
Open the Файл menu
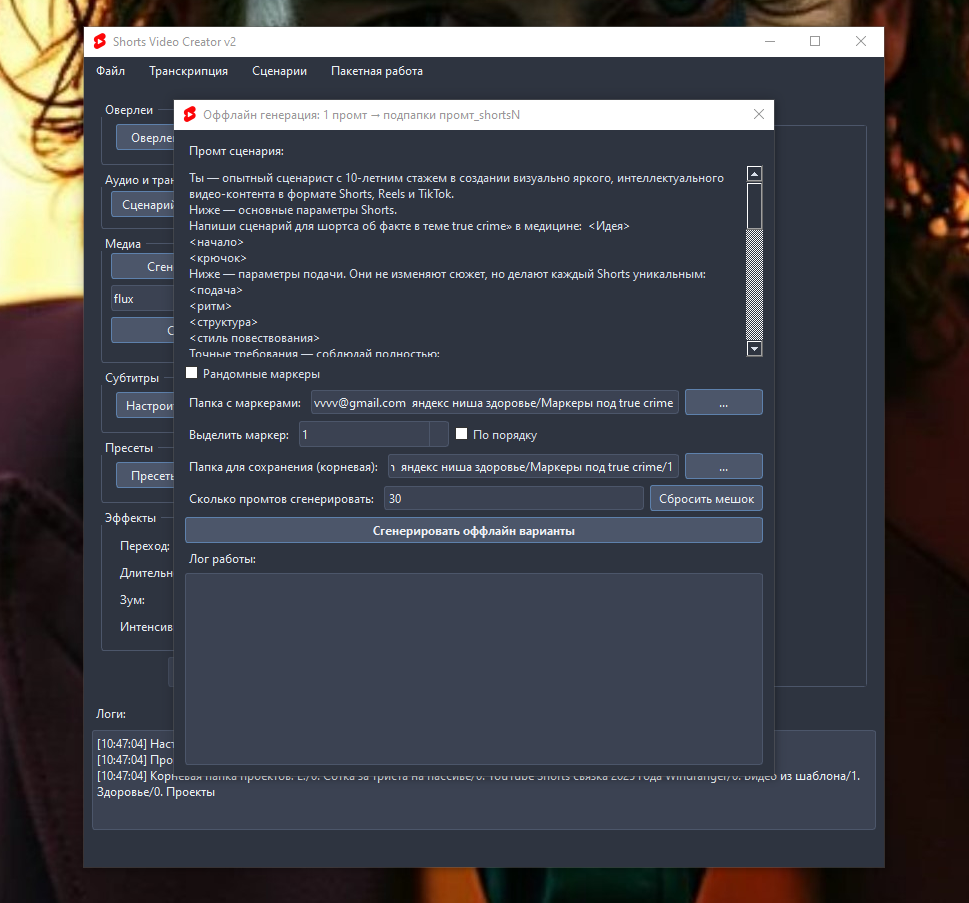(x=111, y=71)
